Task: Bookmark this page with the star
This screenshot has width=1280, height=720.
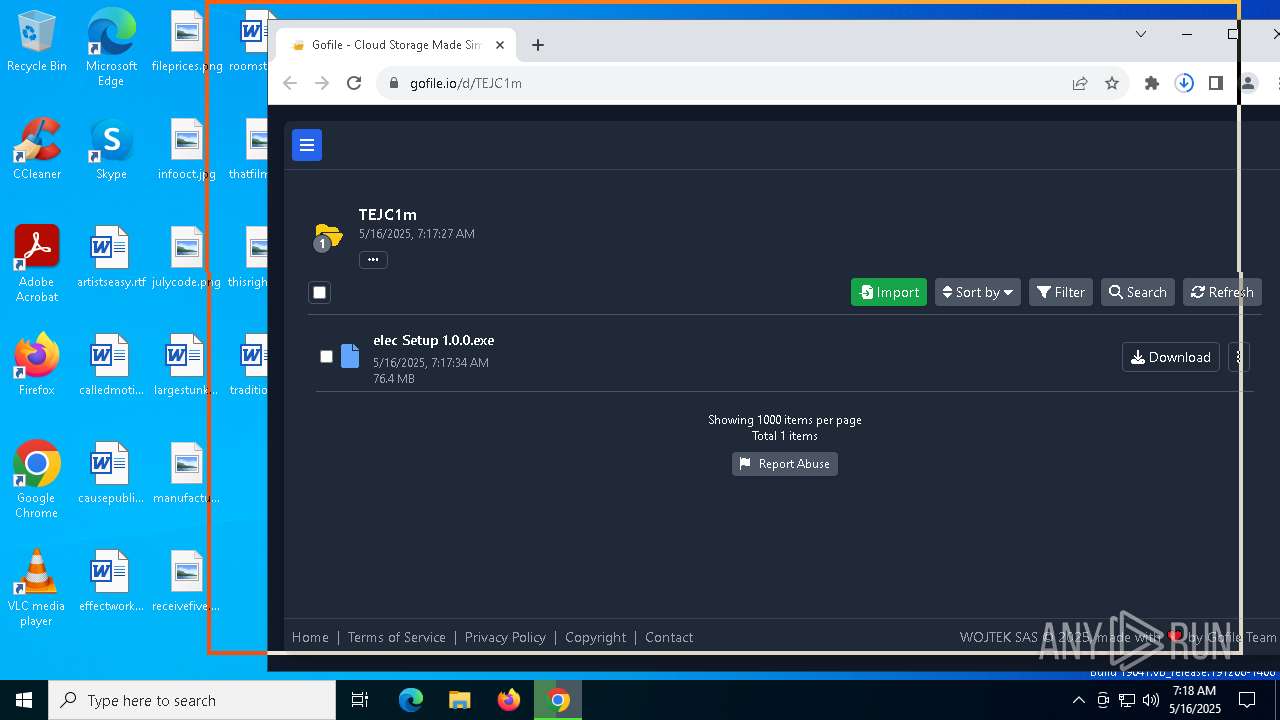Action: (x=1112, y=84)
